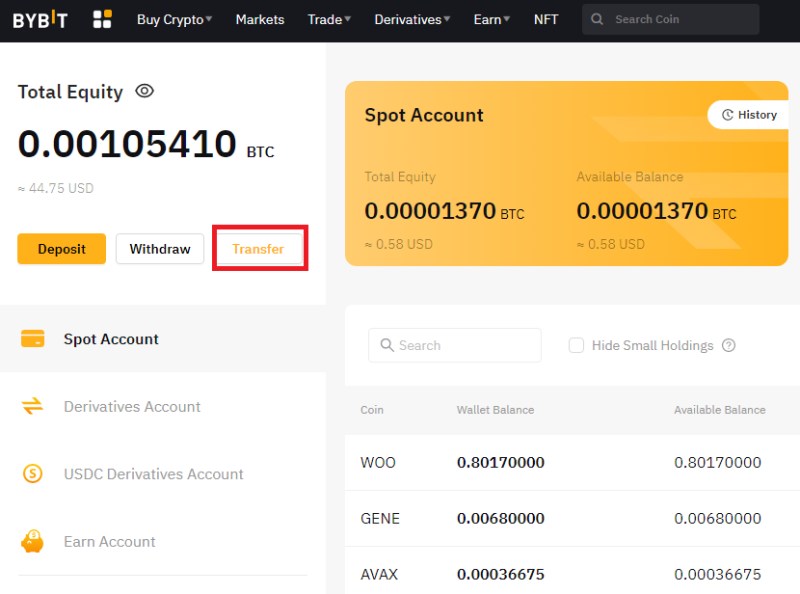The image size is (800, 594).
Task: Click the Coin column header
Action: 372,410
